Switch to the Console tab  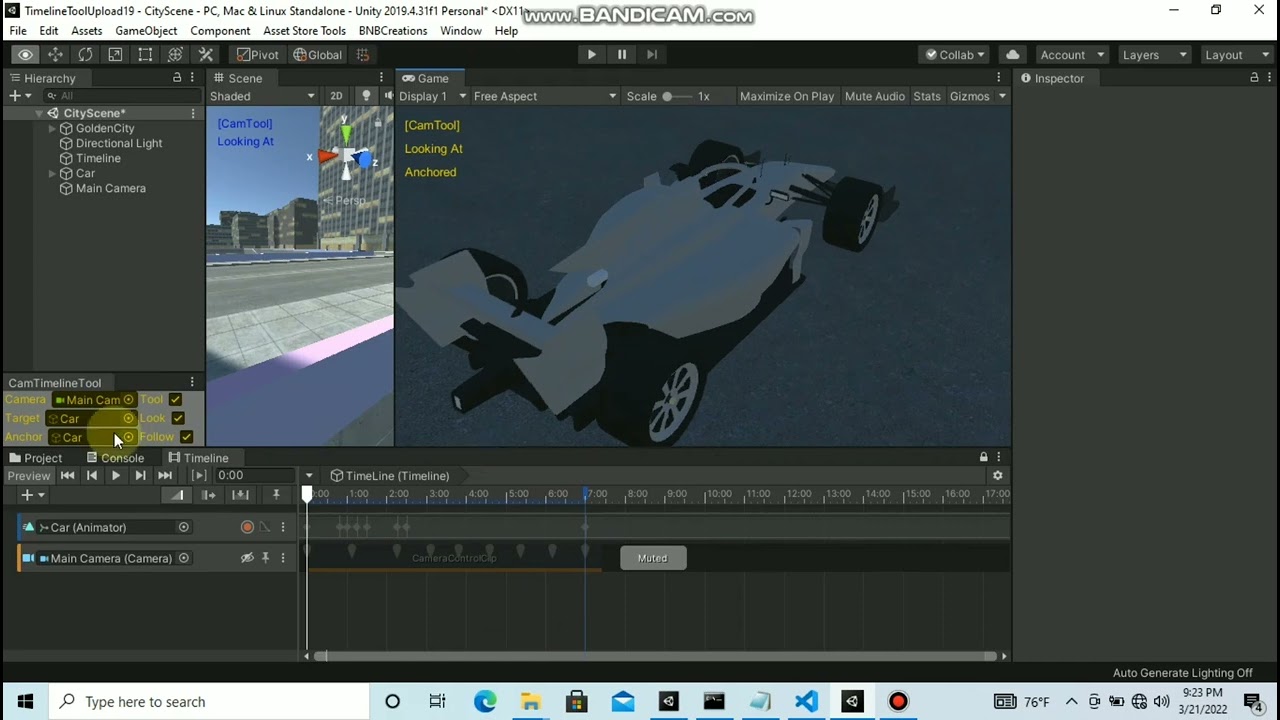[115, 457]
